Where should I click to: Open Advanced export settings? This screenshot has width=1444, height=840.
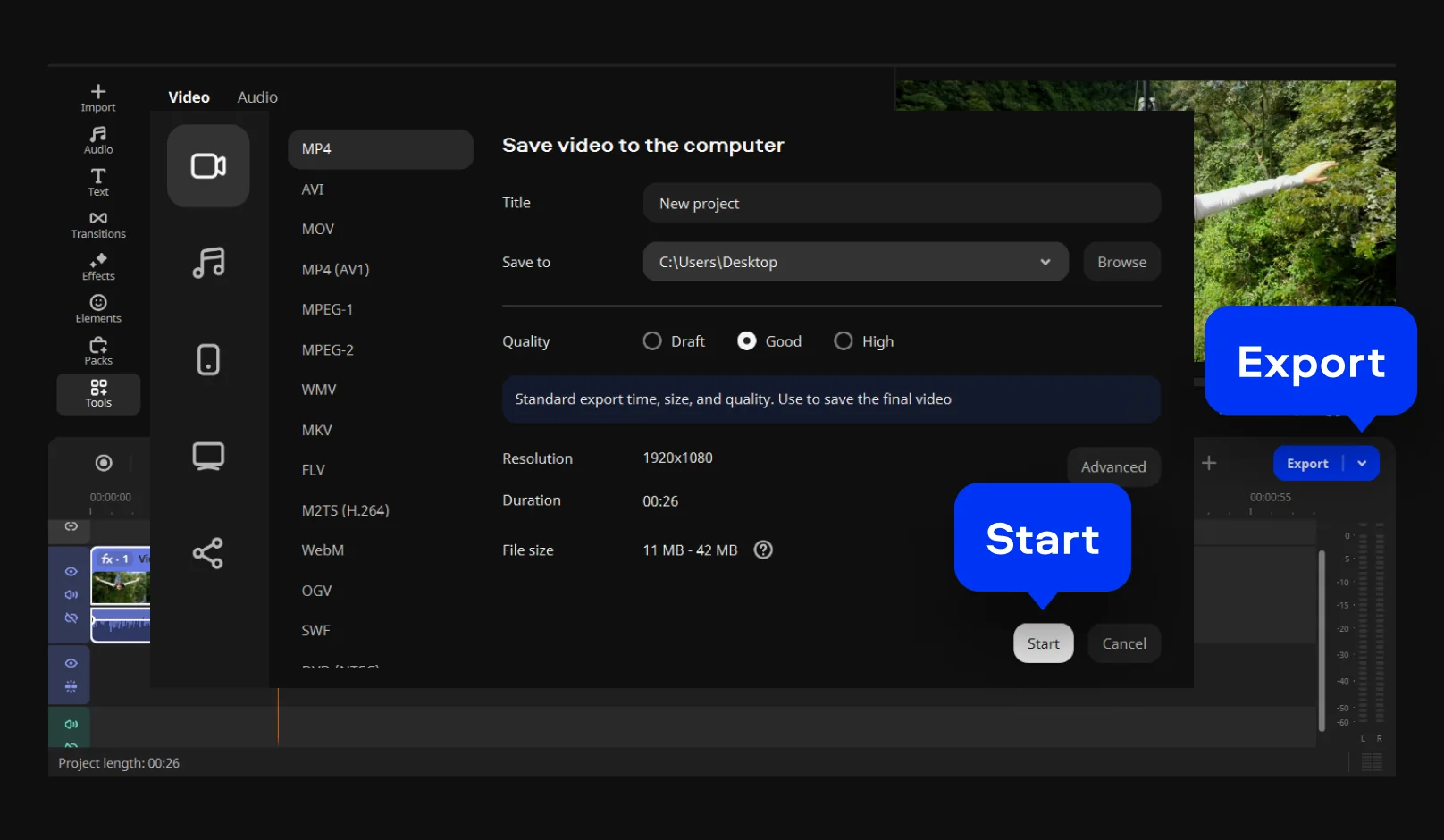1112,466
